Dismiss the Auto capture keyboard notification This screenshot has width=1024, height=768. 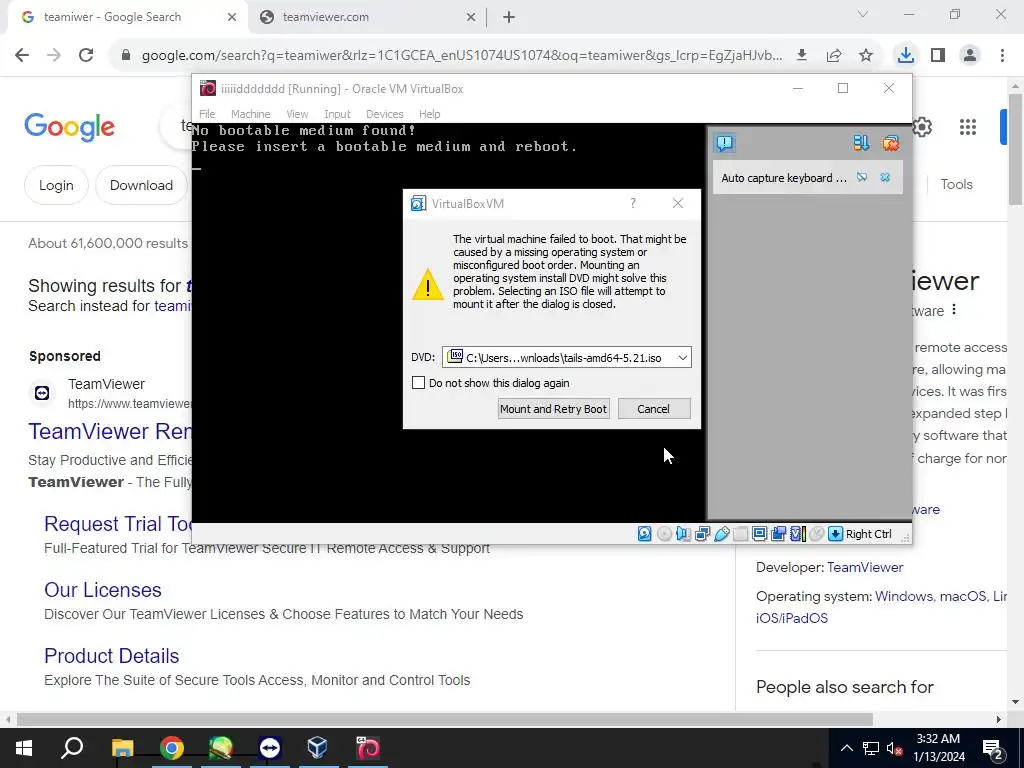885,178
